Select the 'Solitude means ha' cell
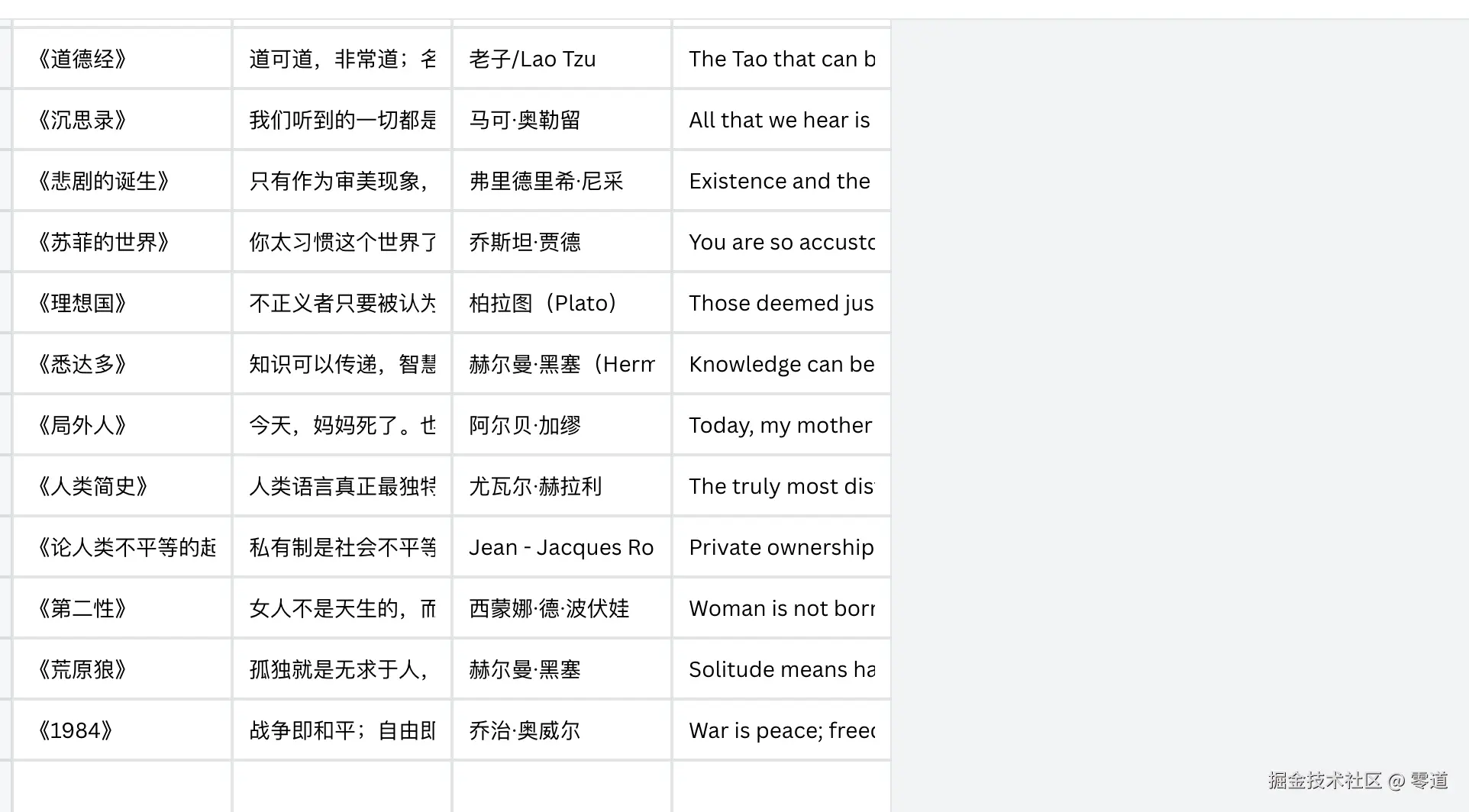This screenshot has width=1469, height=812. point(781,669)
